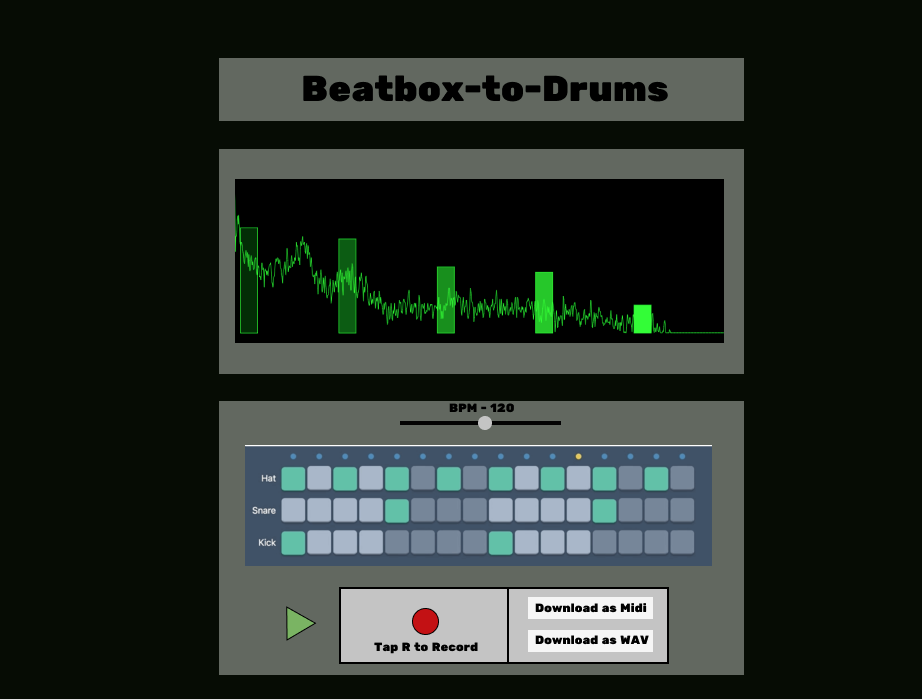This screenshot has width=922, height=700.
Task: Click the 'Tap R to Record' label
Action: [426, 647]
